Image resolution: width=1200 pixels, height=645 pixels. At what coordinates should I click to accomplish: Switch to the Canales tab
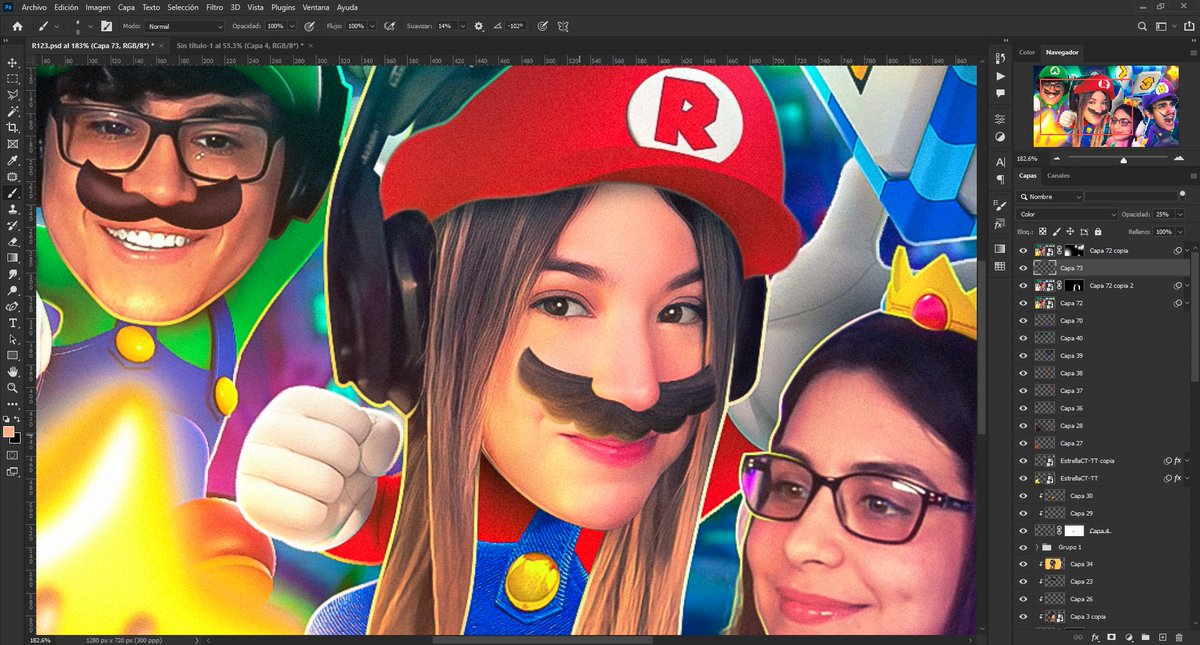coord(1058,176)
